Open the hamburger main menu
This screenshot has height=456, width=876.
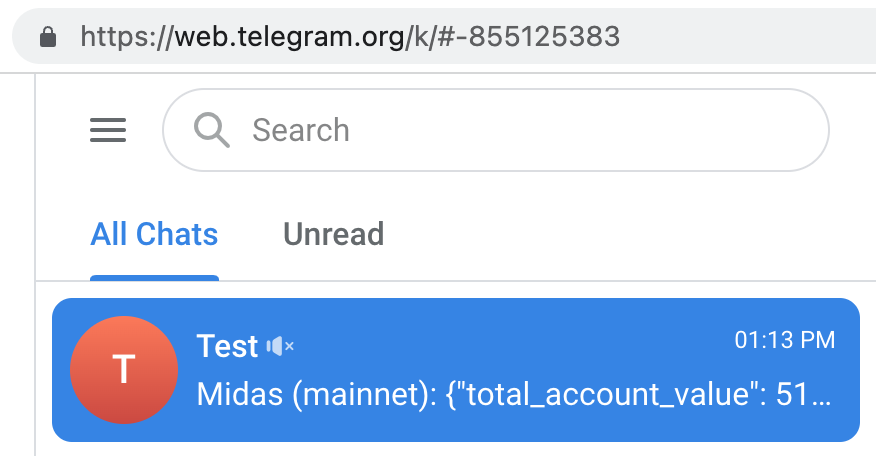coord(108,130)
